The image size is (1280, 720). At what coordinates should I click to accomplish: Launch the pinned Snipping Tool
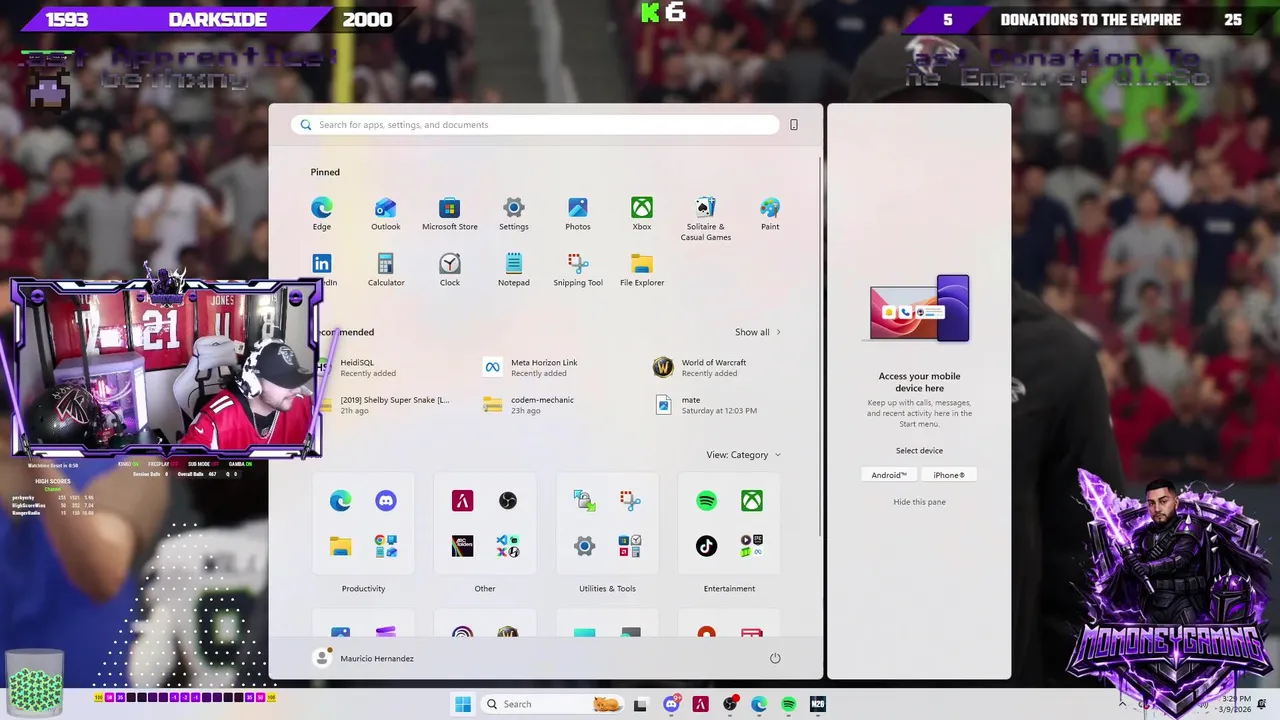coord(577,269)
